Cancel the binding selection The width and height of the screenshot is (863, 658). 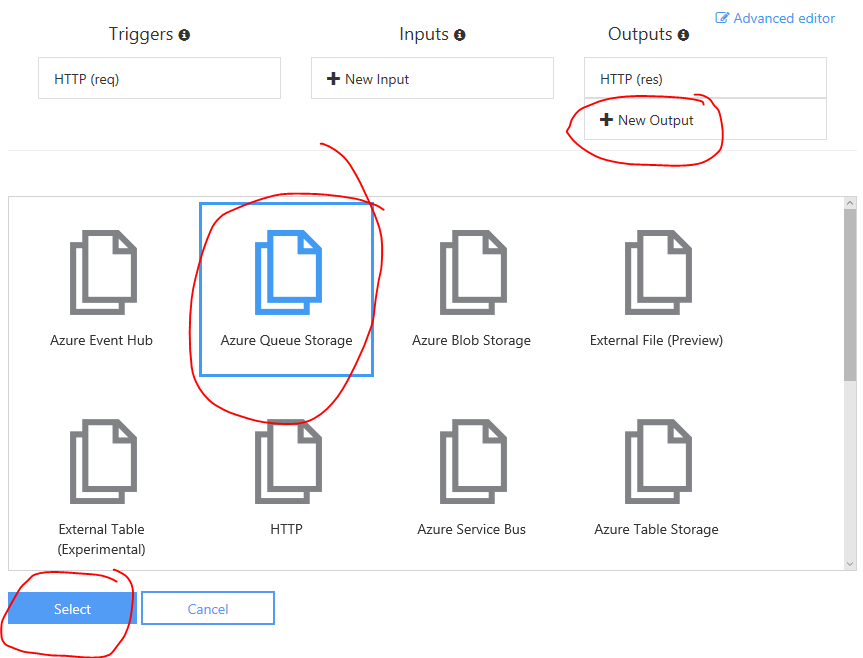coord(208,608)
